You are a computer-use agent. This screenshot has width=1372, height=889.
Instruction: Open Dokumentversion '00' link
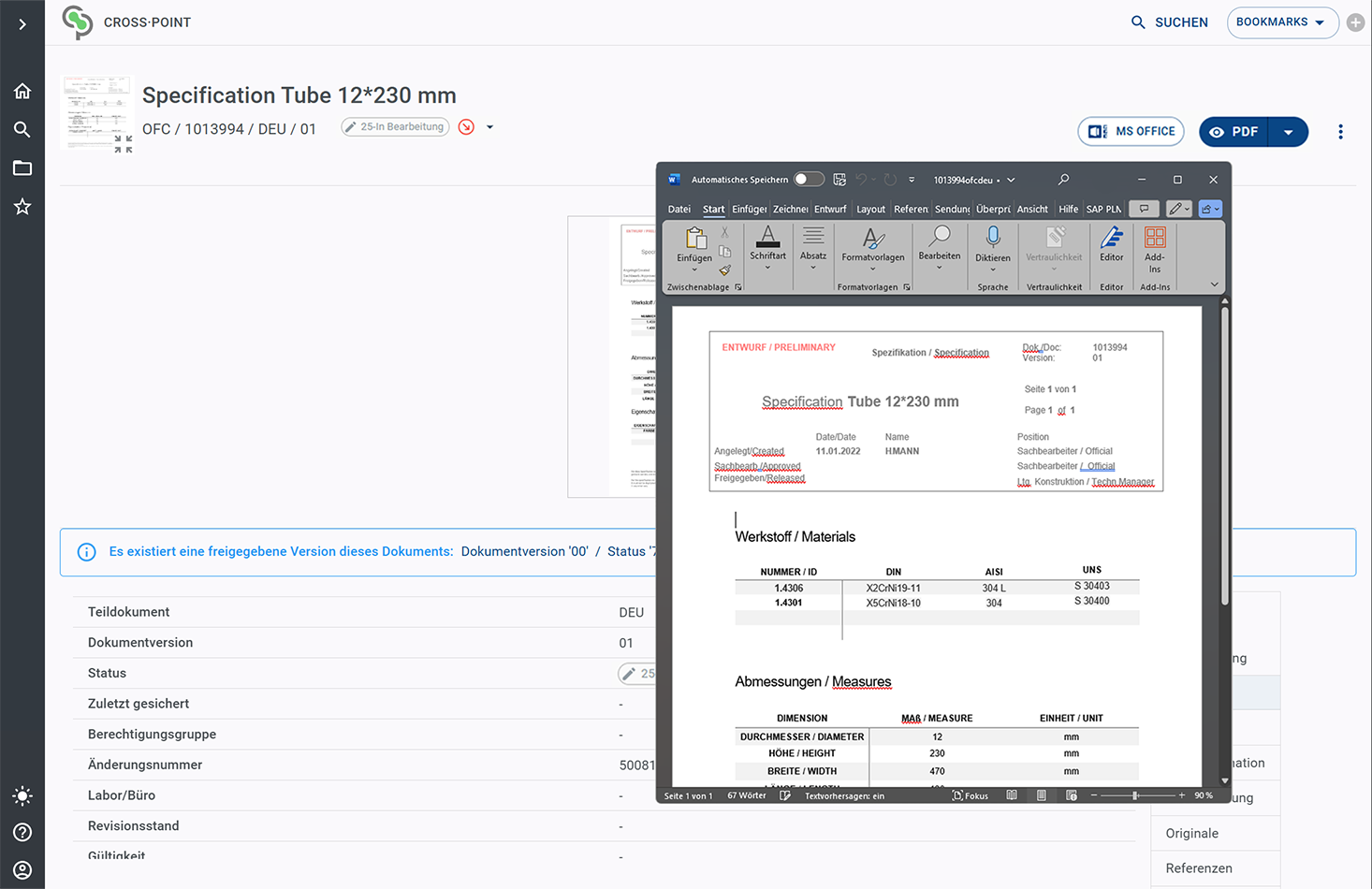[x=524, y=551]
